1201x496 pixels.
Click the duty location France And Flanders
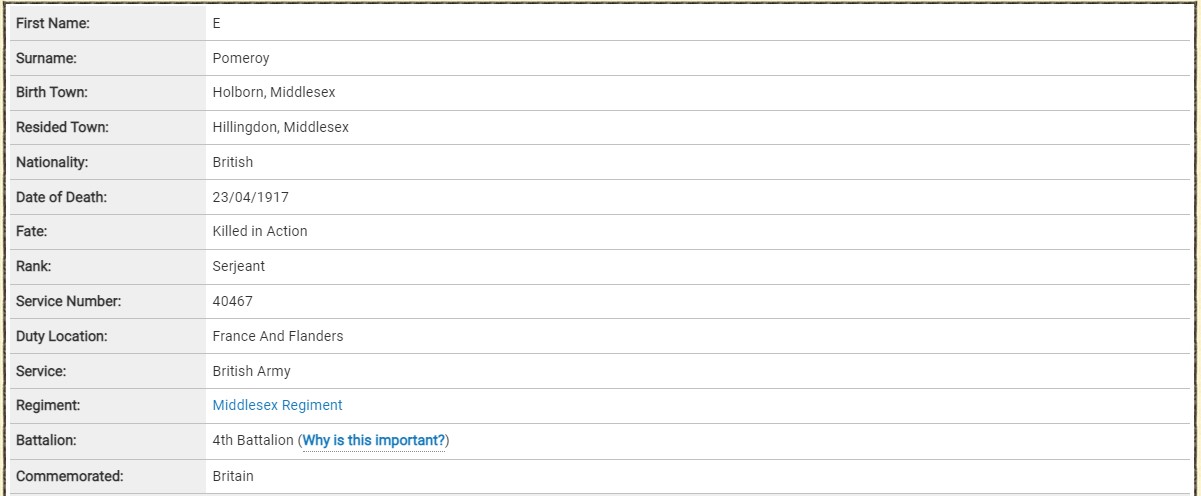point(278,336)
